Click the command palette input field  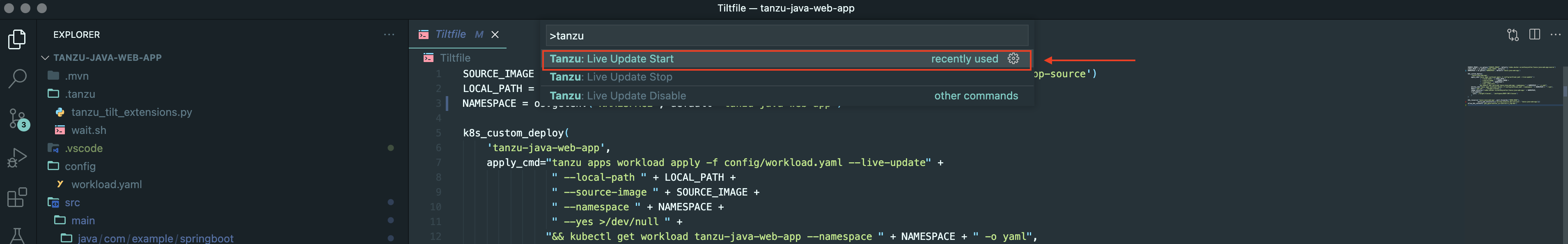pos(785,36)
